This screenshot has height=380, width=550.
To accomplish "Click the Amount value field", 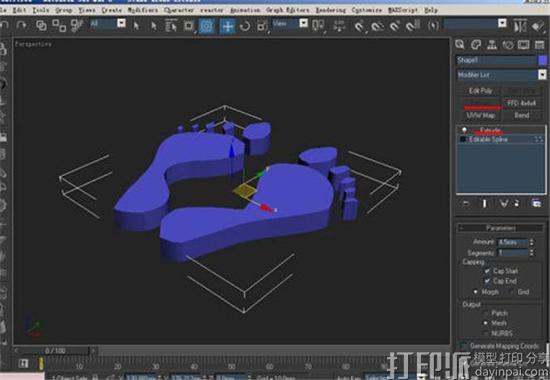I will (512, 242).
